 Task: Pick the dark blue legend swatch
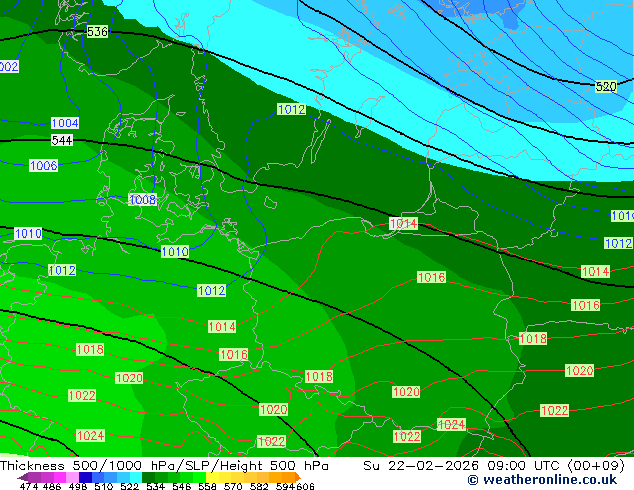(85, 477)
